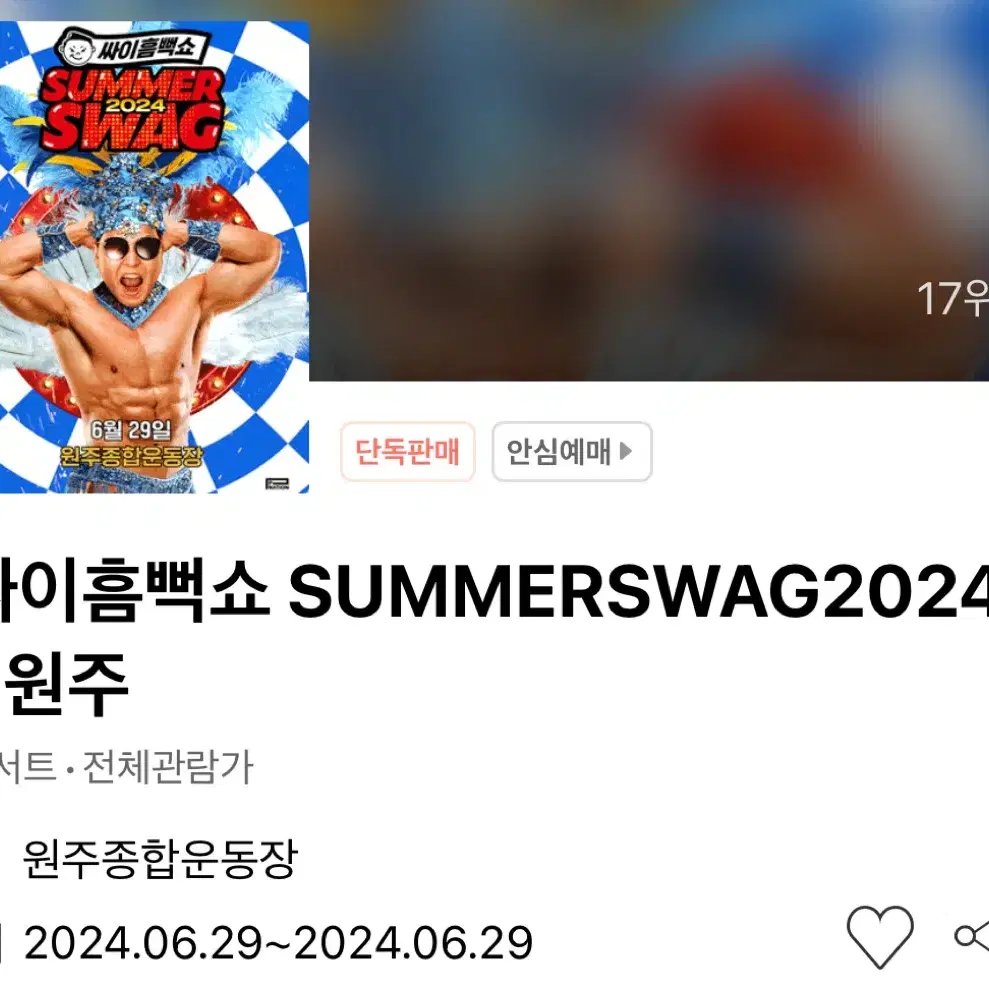
Task: Click yellow 원주종합운동장 text on the poster
Action: point(132,456)
